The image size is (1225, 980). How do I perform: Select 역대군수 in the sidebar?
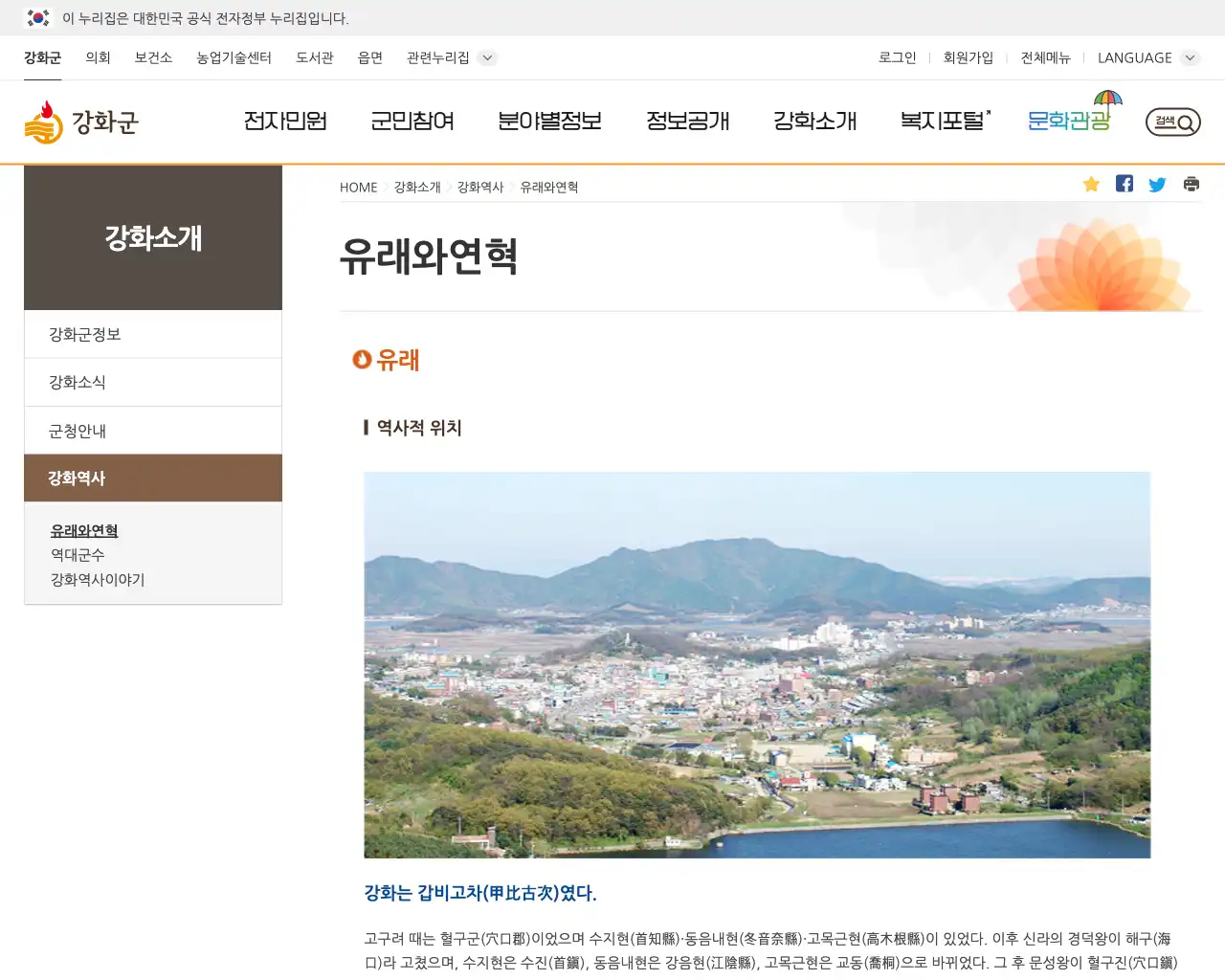coord(77,555)
